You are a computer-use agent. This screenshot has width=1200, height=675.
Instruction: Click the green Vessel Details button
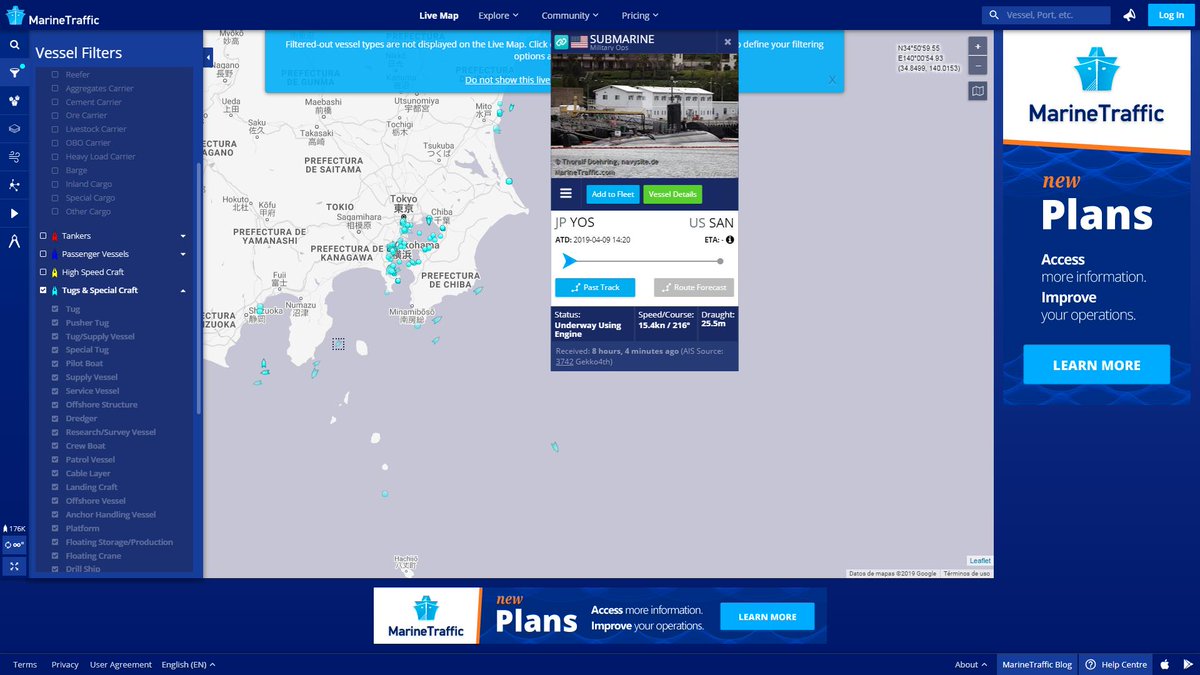672,194
